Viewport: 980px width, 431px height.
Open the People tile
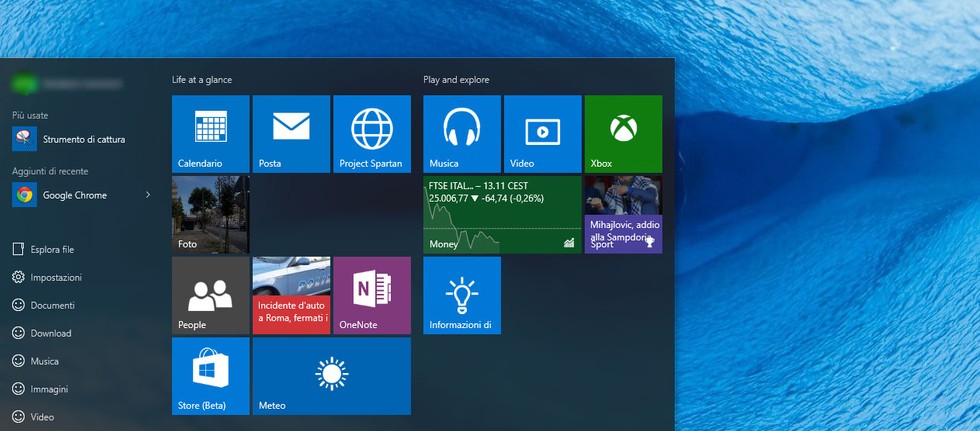point(211,295)
